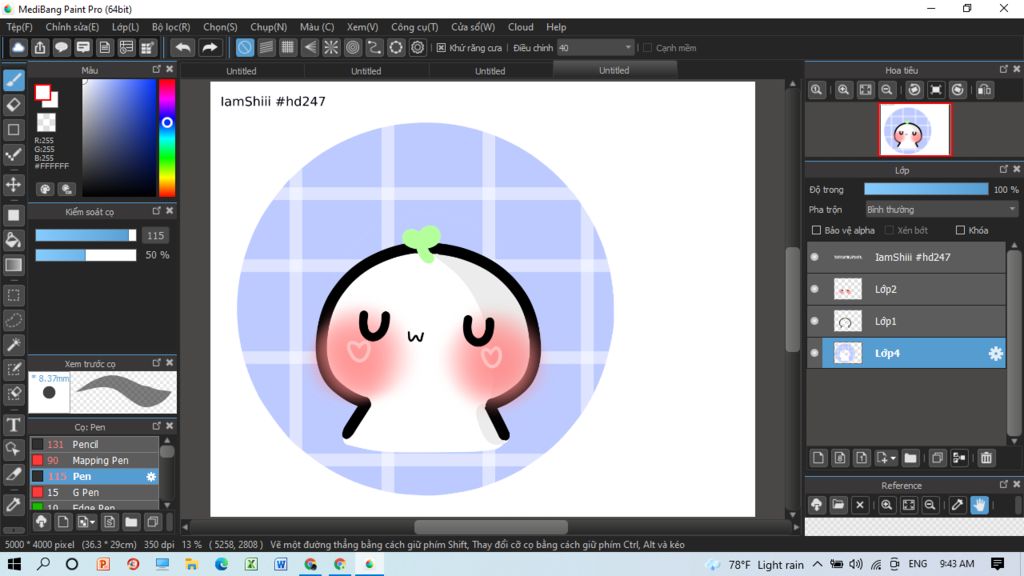The width and height of the screenshot is (1024, 576).
Task: Undock the Màu color panel
Action: (x=157, y=69)
